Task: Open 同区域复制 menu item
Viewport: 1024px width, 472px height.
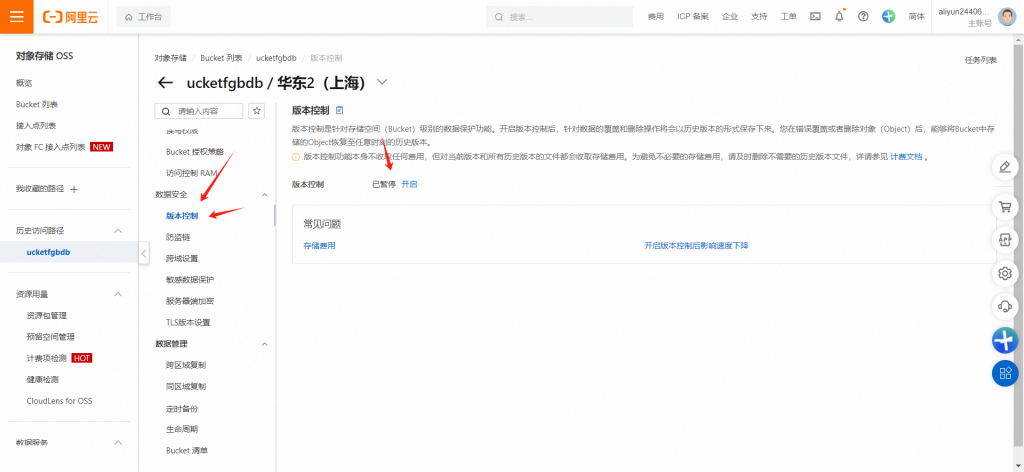Action: pos(186,386)
